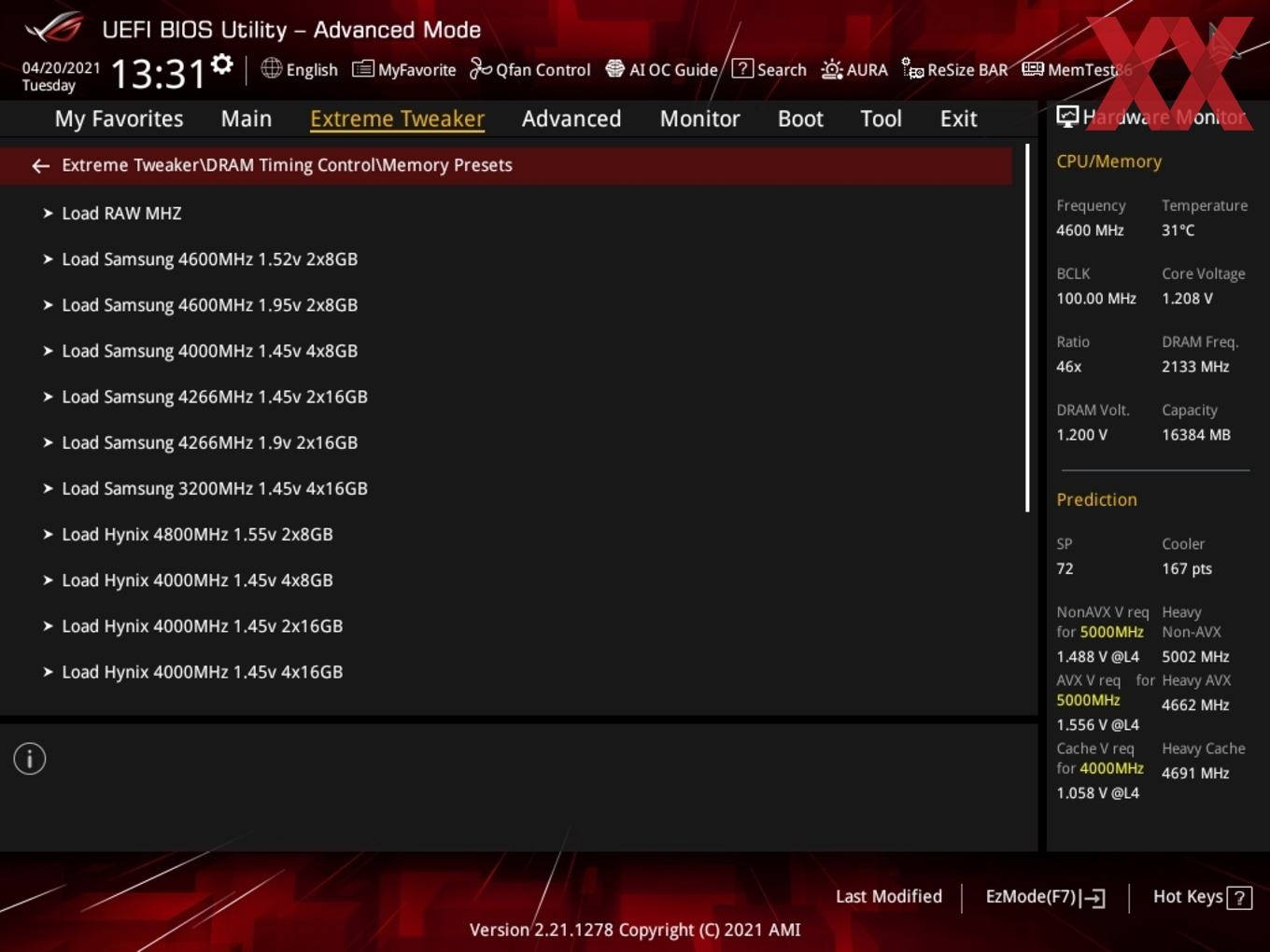Click the DRAM Volt. value 1.200 V
This screenshot has width=1270, height=952.
(1081, 435)
